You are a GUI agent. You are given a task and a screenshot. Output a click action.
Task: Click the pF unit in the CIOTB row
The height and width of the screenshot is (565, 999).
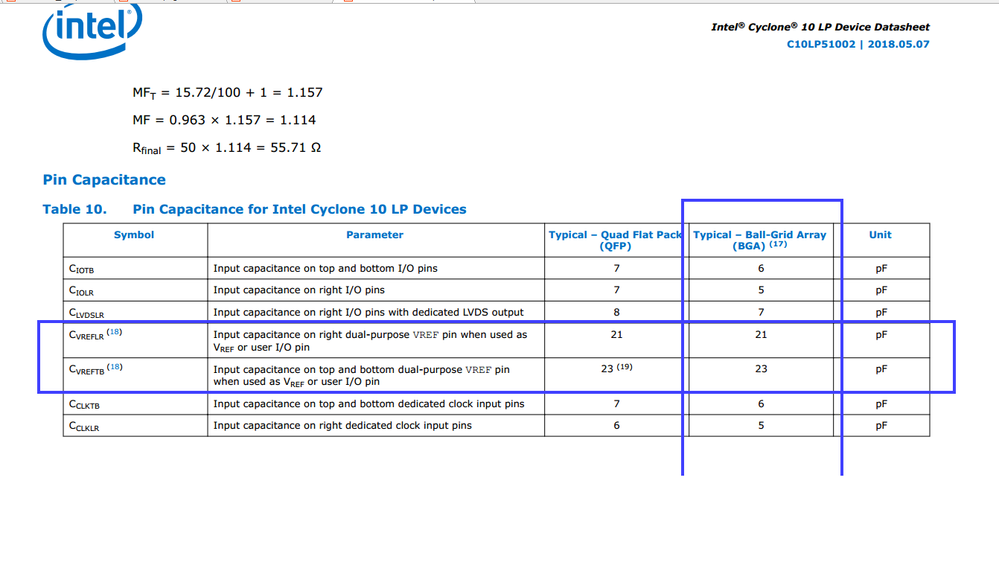[881, 269]
